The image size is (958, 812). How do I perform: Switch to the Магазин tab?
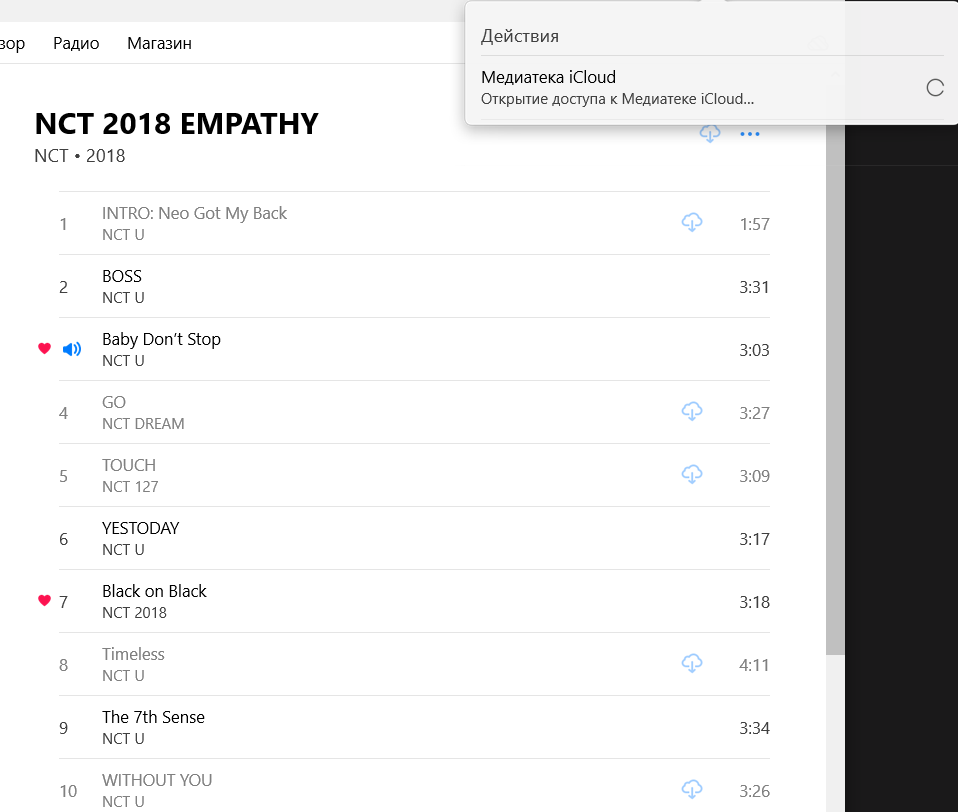tap(159, 43)
